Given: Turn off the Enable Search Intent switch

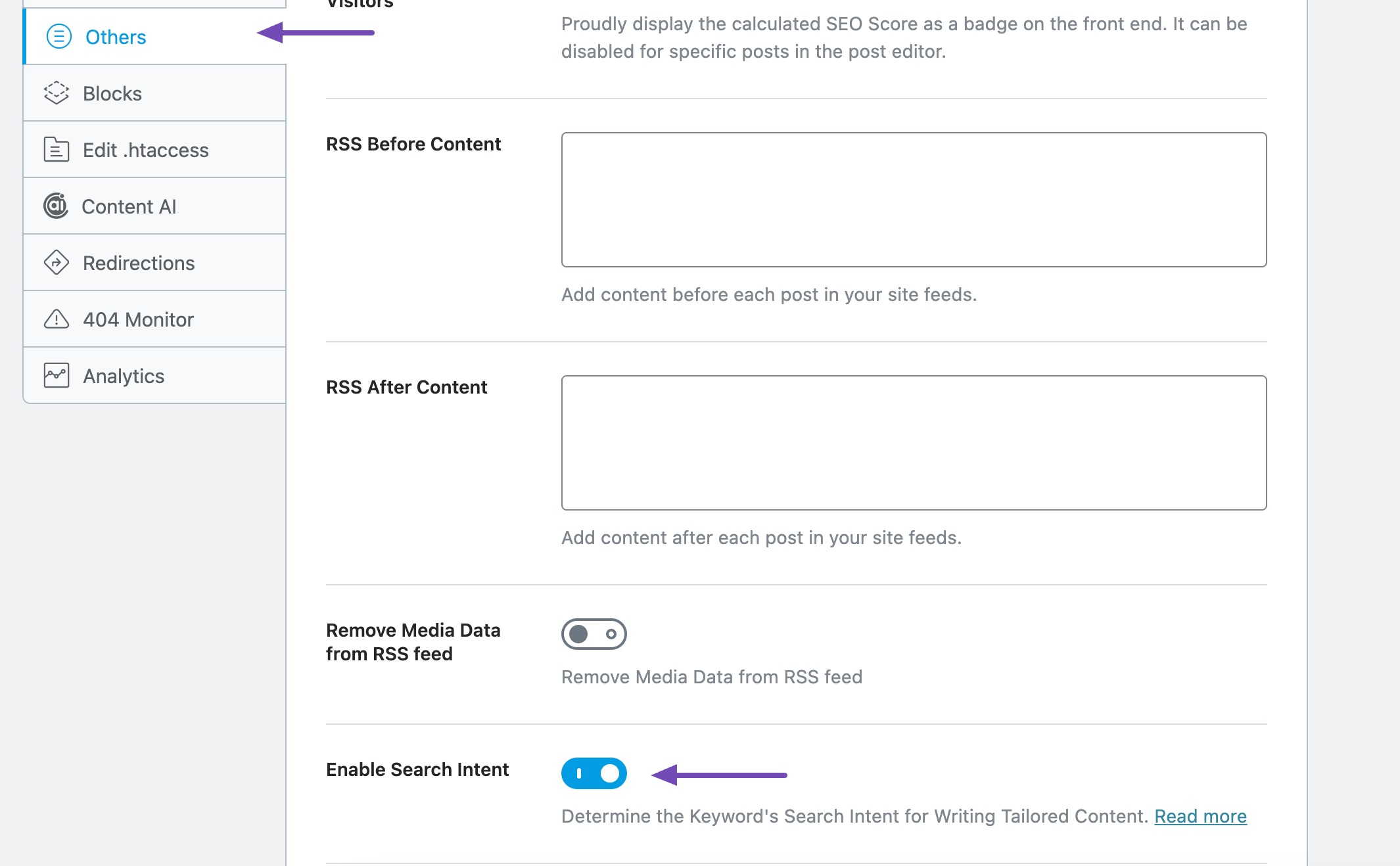Looking at the screenshot, I should [x=594, y=773].
